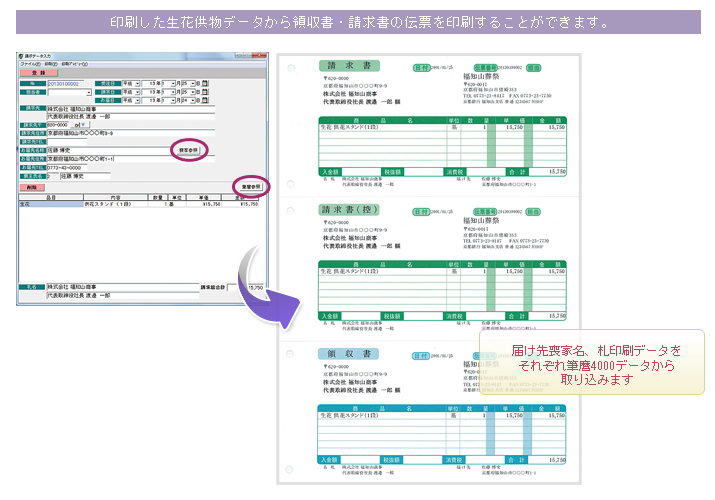This screenshot has width=715, height=500.
Task: Open calendar icon for お届日 row
Action: (x=206, y=101)
